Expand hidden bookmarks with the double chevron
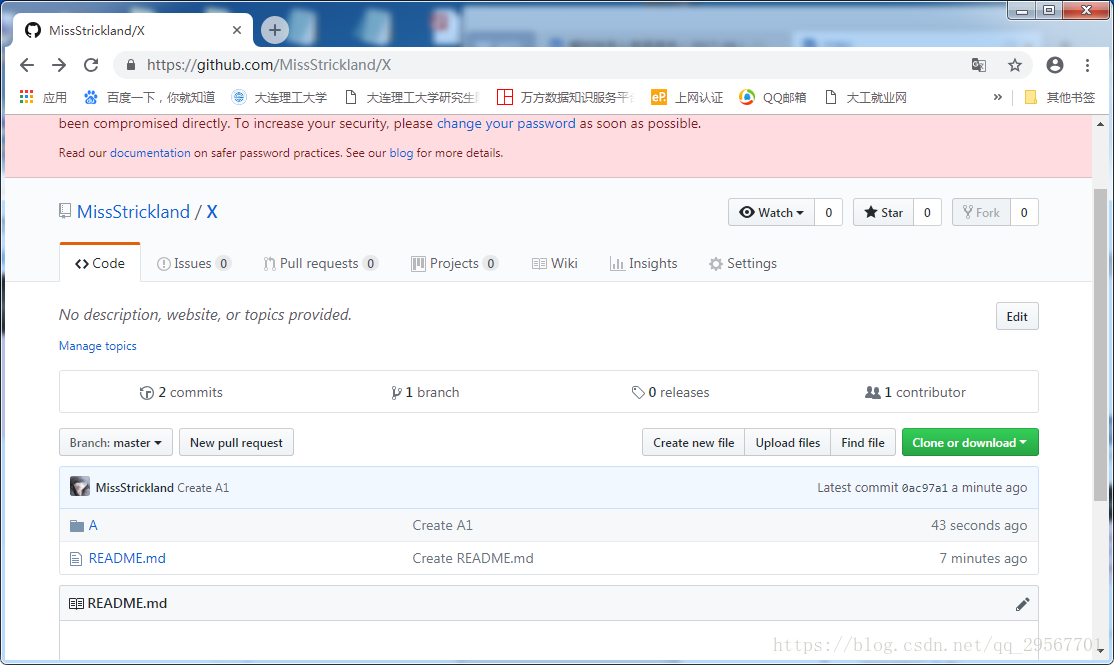This screenshot has height=665, width=1114. (x=997, y=97)
